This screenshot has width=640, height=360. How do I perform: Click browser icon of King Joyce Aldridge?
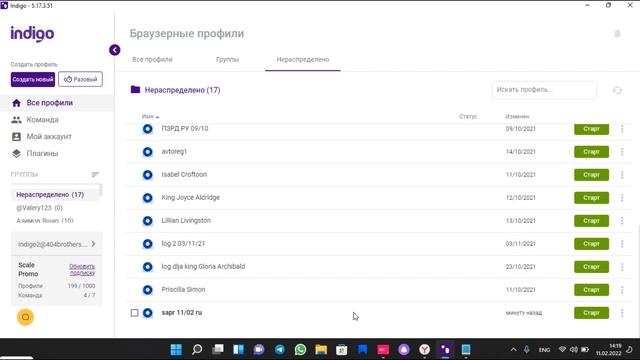click(147, 198)
